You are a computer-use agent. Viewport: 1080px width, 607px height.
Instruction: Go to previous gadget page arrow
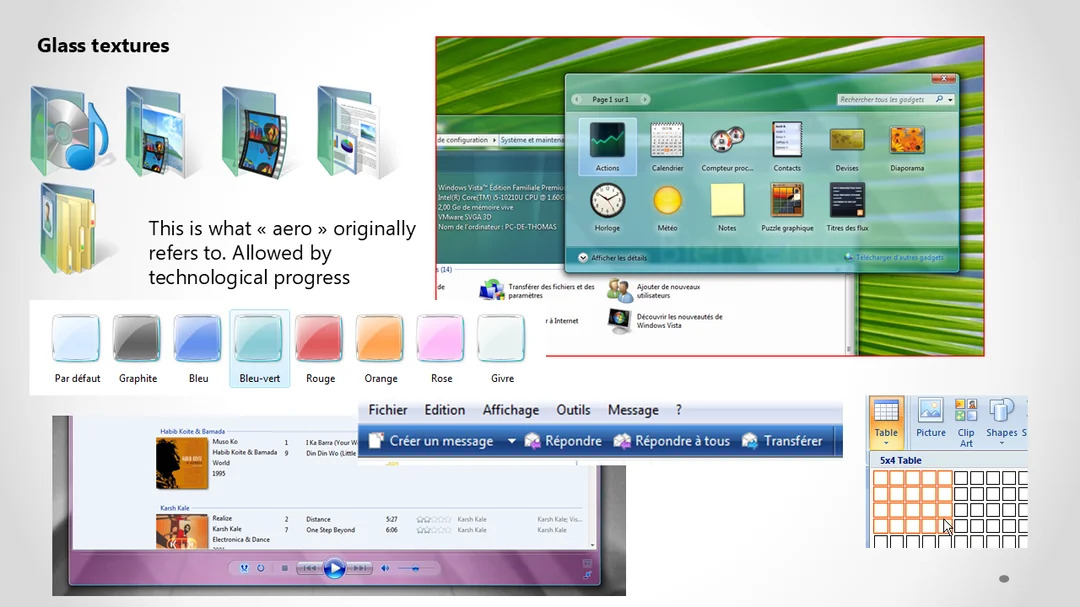577,99
